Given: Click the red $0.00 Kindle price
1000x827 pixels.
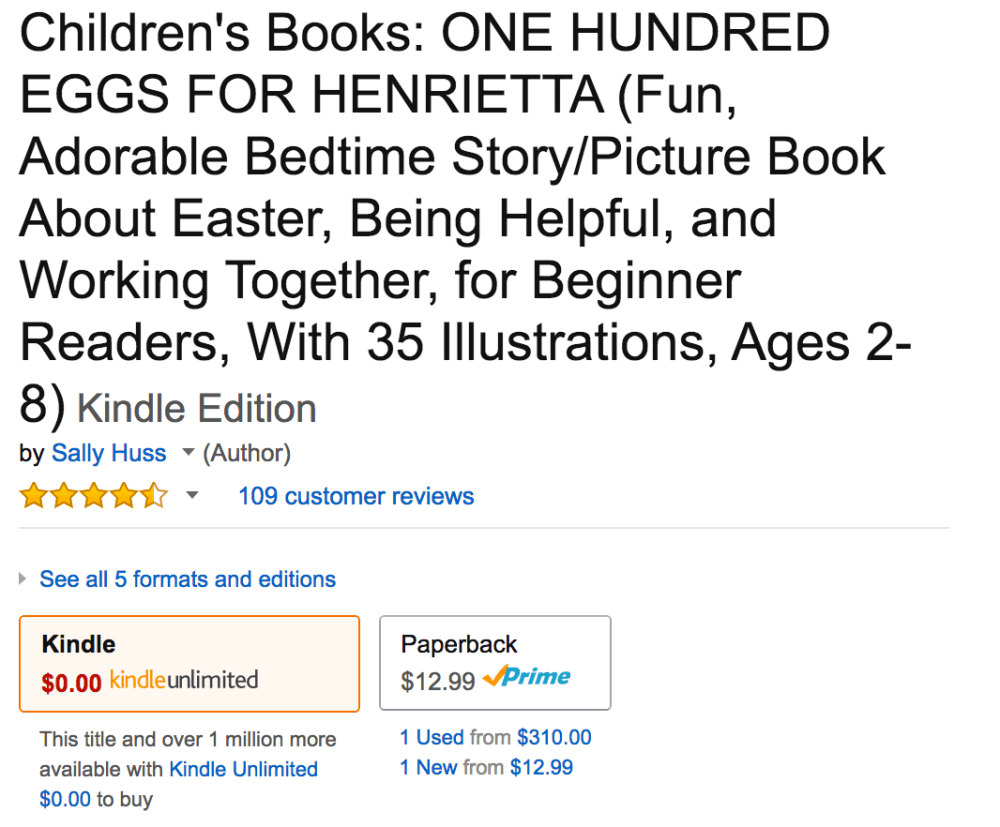Looking at the screenshot, I should (x=72, y=683).
